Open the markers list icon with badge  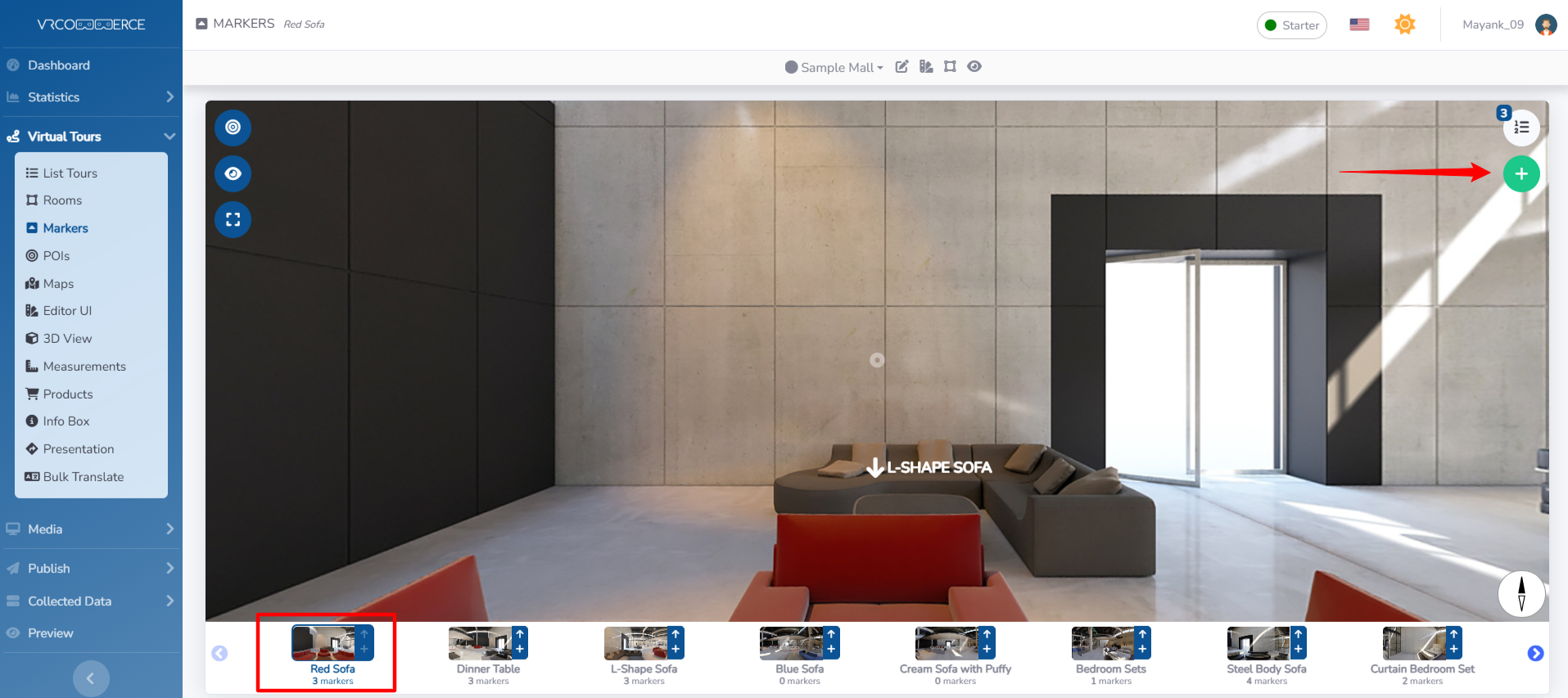click(x=1521, y=128)
